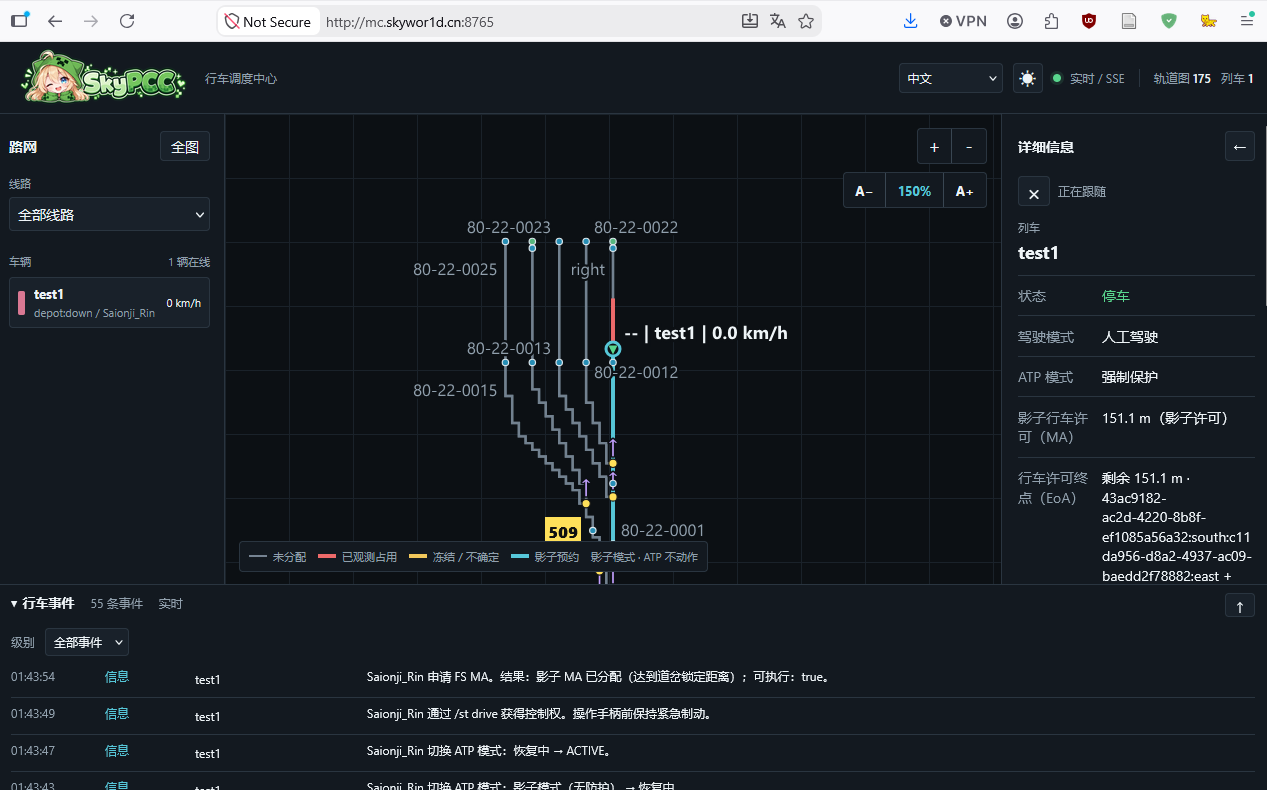1267x790 pixels.
Task: Open the uBlock Origin extension
Action: 1089,21
